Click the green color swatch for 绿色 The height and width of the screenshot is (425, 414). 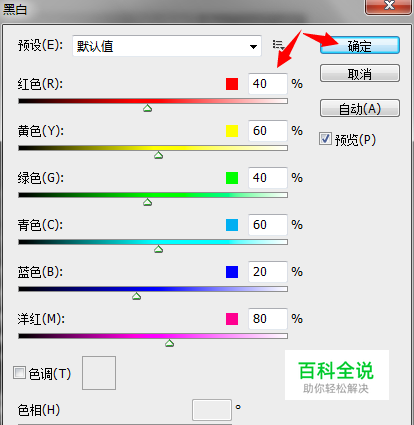(232, 178)
